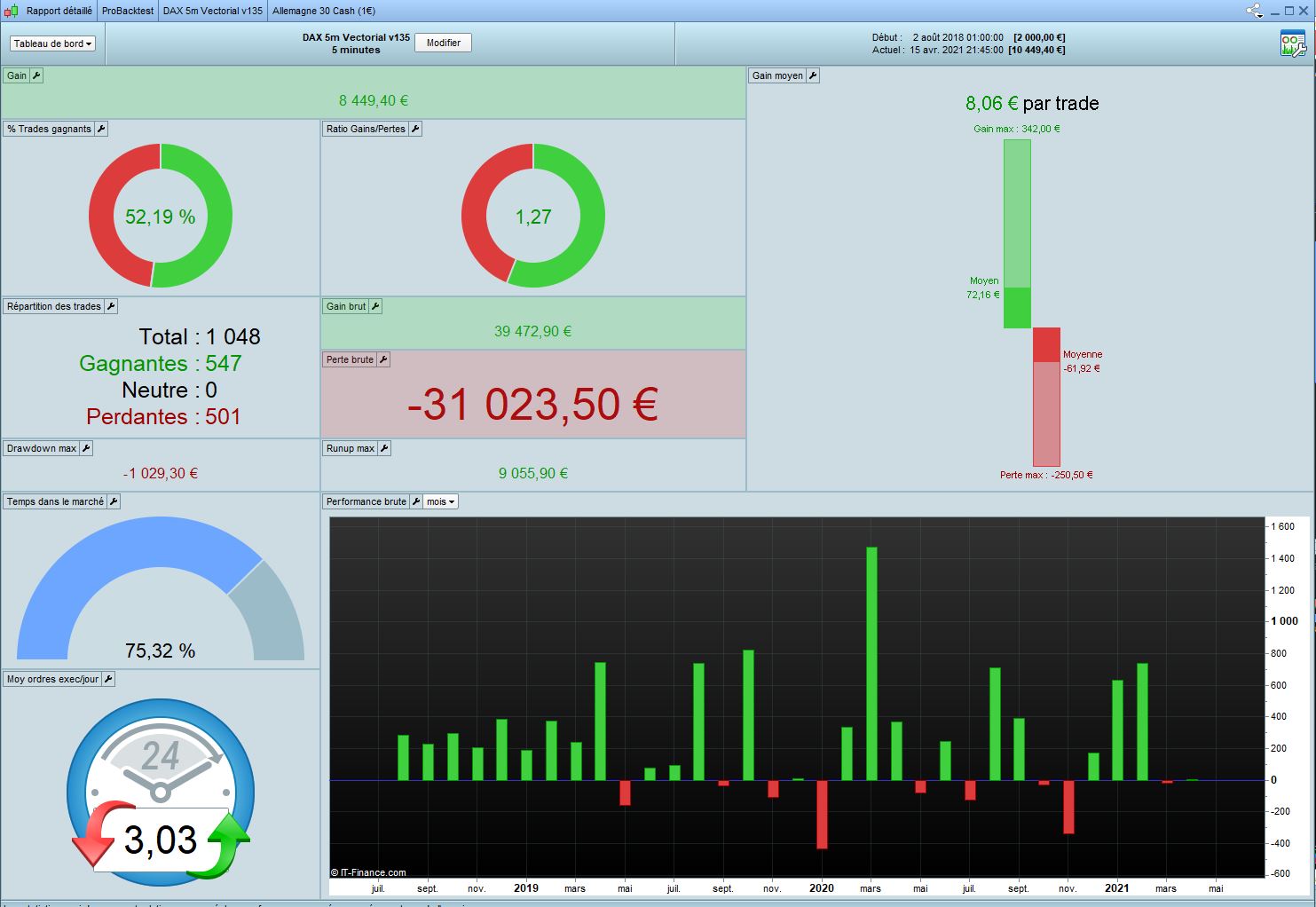1316x907 pixels.
Task: Open the report settings icon at top right
Action: pyautogui.click(x=1293, y=43)
